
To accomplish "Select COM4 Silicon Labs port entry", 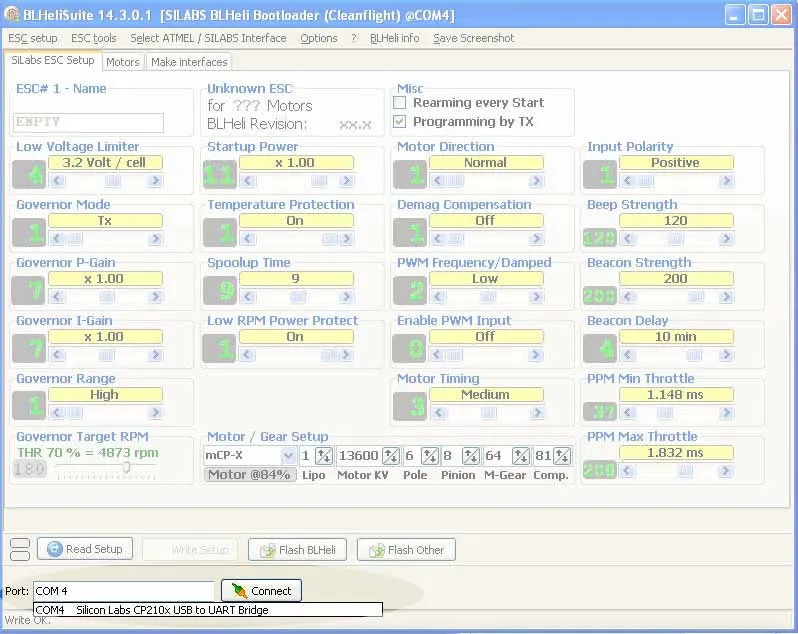I will (x=208, y=610).
